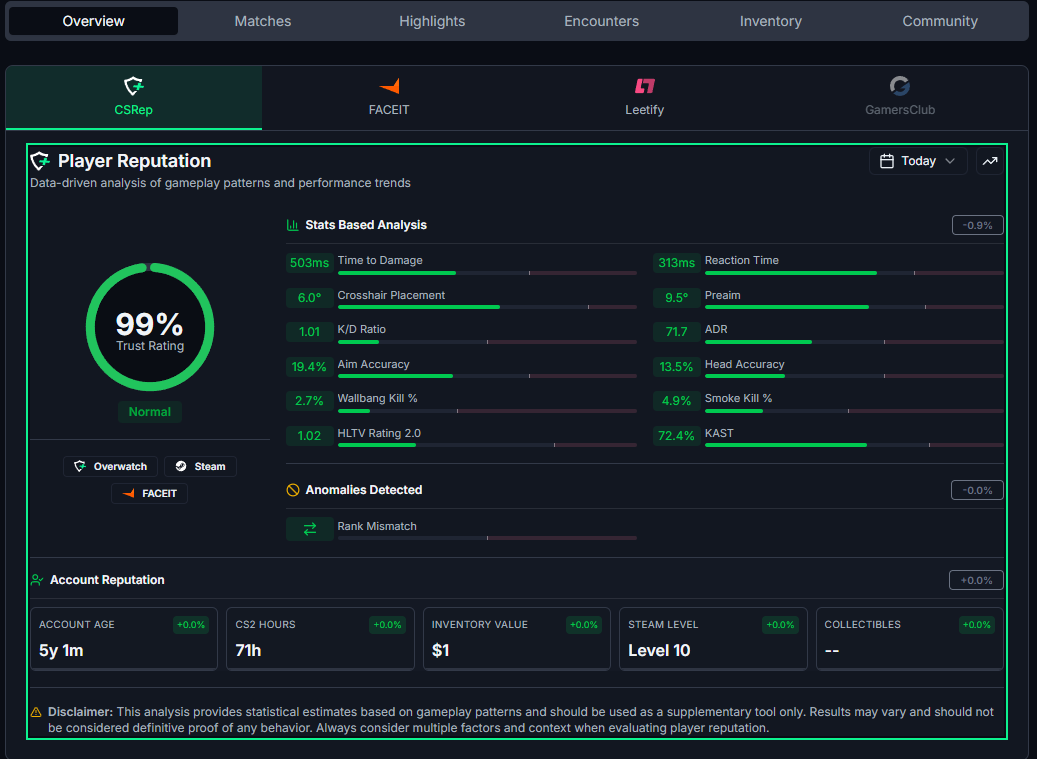Select the Leetify logo icon
Screen dimensions: 1037x759
tap(645, 85)
